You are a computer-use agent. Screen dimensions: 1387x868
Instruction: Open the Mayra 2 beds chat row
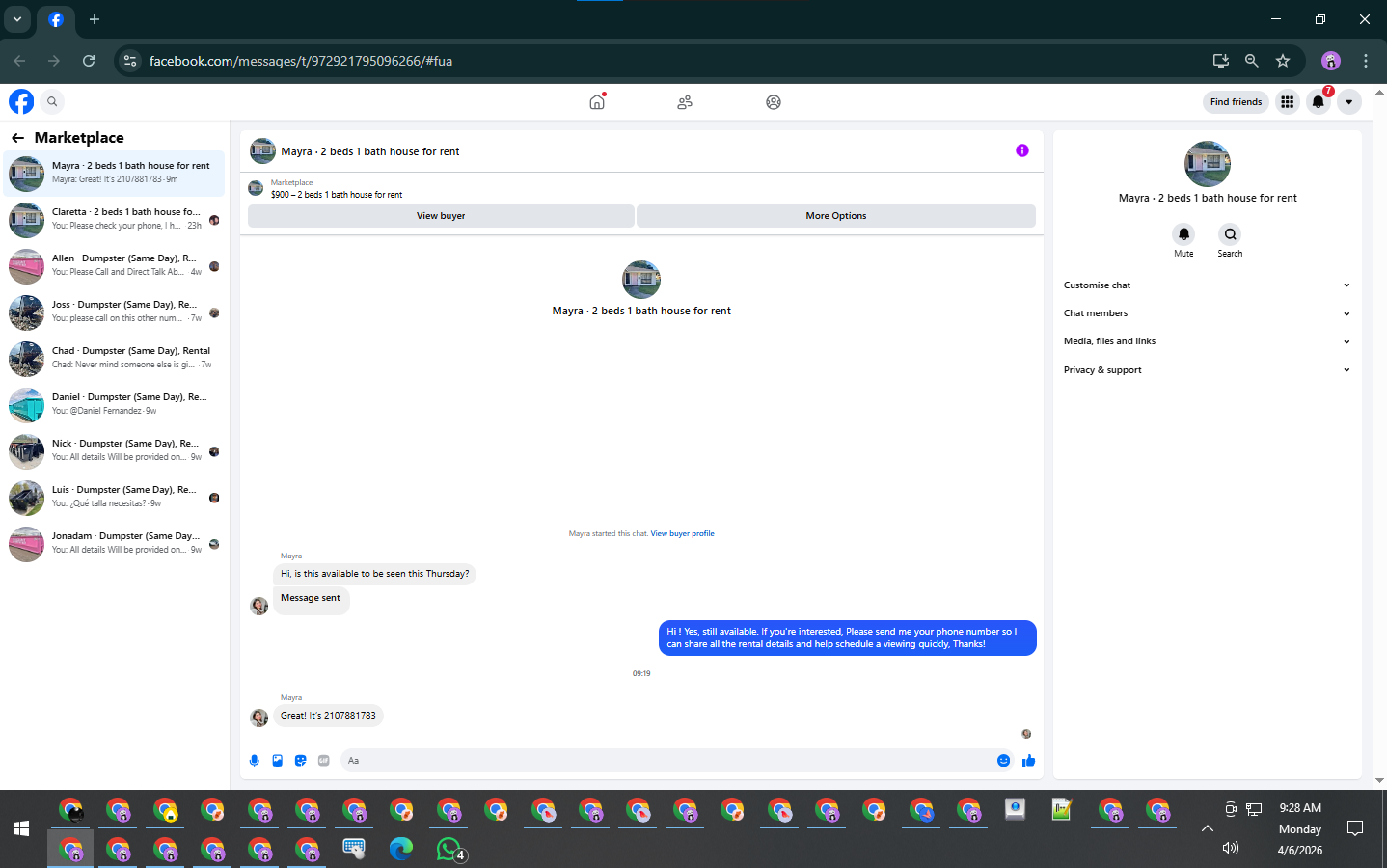(115, 174)
